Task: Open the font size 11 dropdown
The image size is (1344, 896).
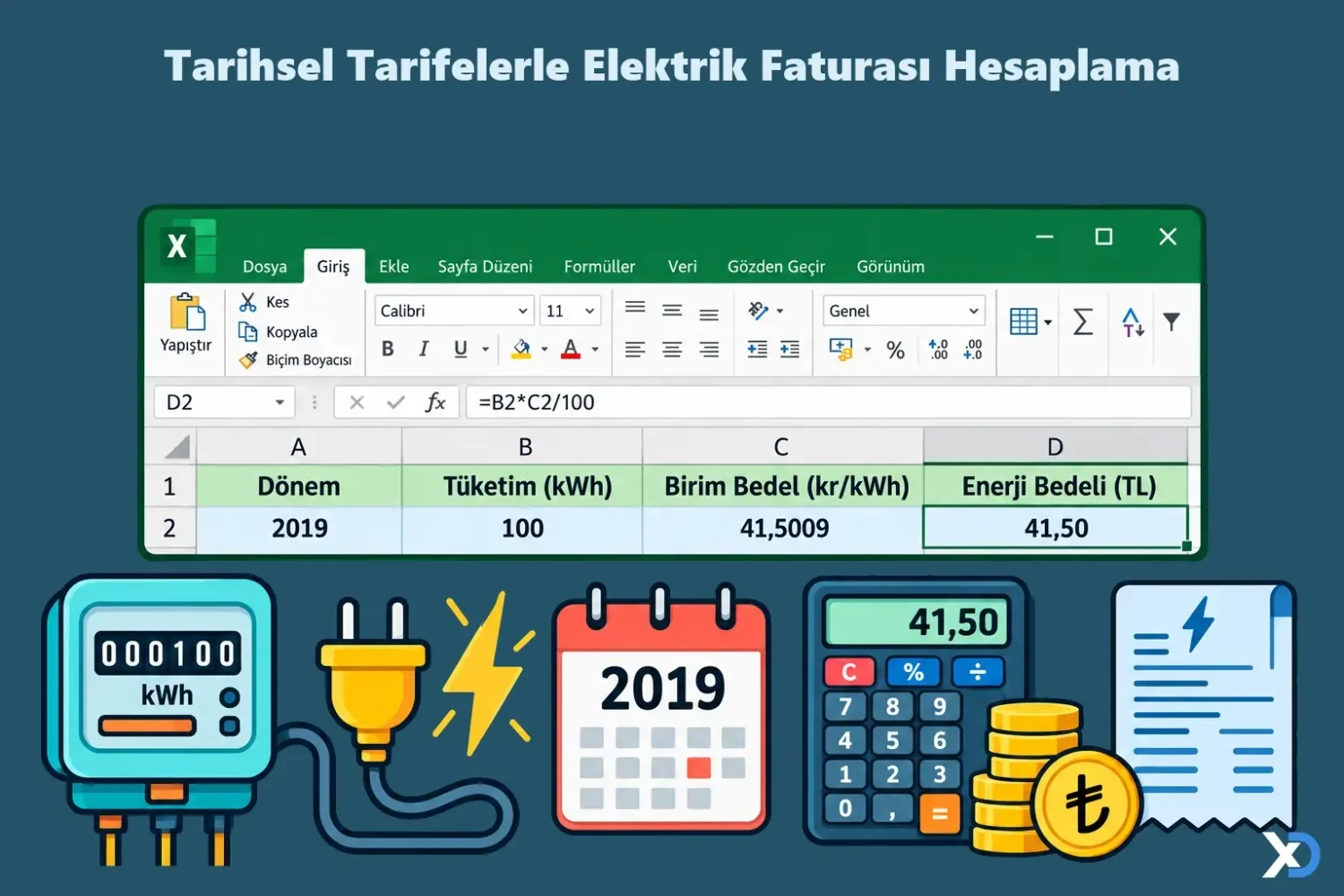Action: coord(570,311)
